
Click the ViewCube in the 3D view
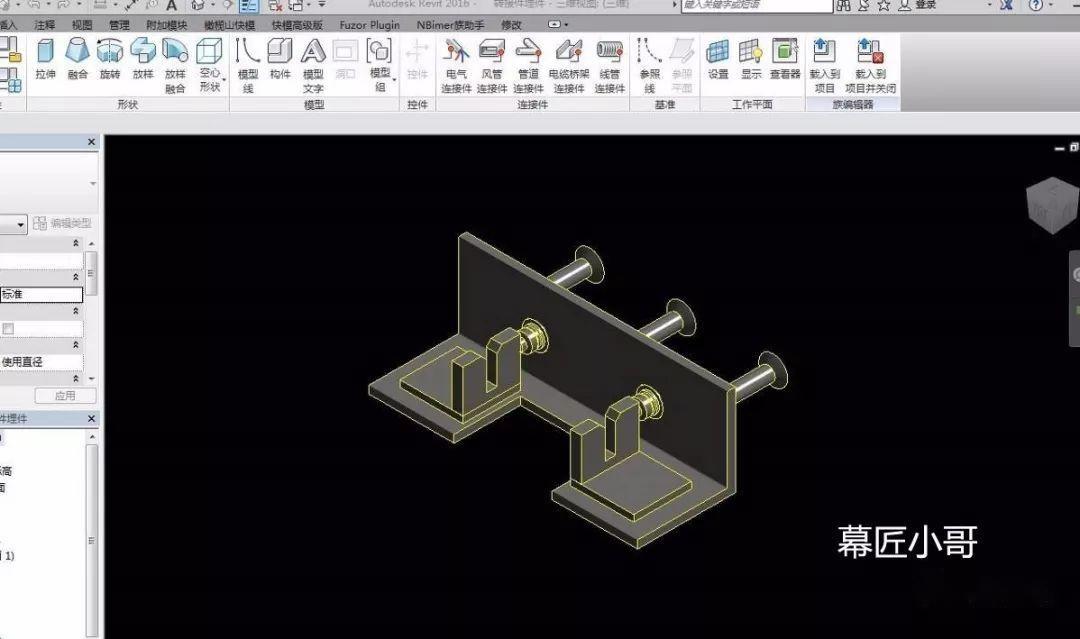(x=1051, y=205)
